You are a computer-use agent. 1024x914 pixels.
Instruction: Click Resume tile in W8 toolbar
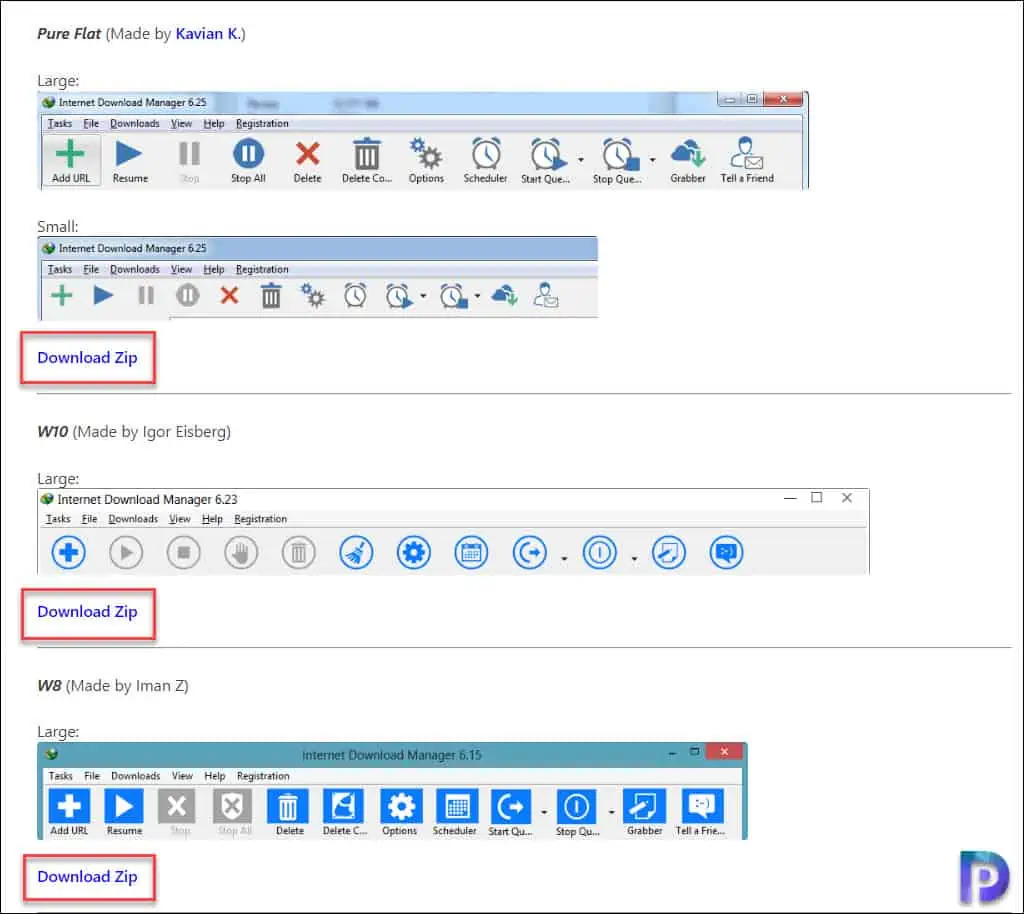click(124, 812)
